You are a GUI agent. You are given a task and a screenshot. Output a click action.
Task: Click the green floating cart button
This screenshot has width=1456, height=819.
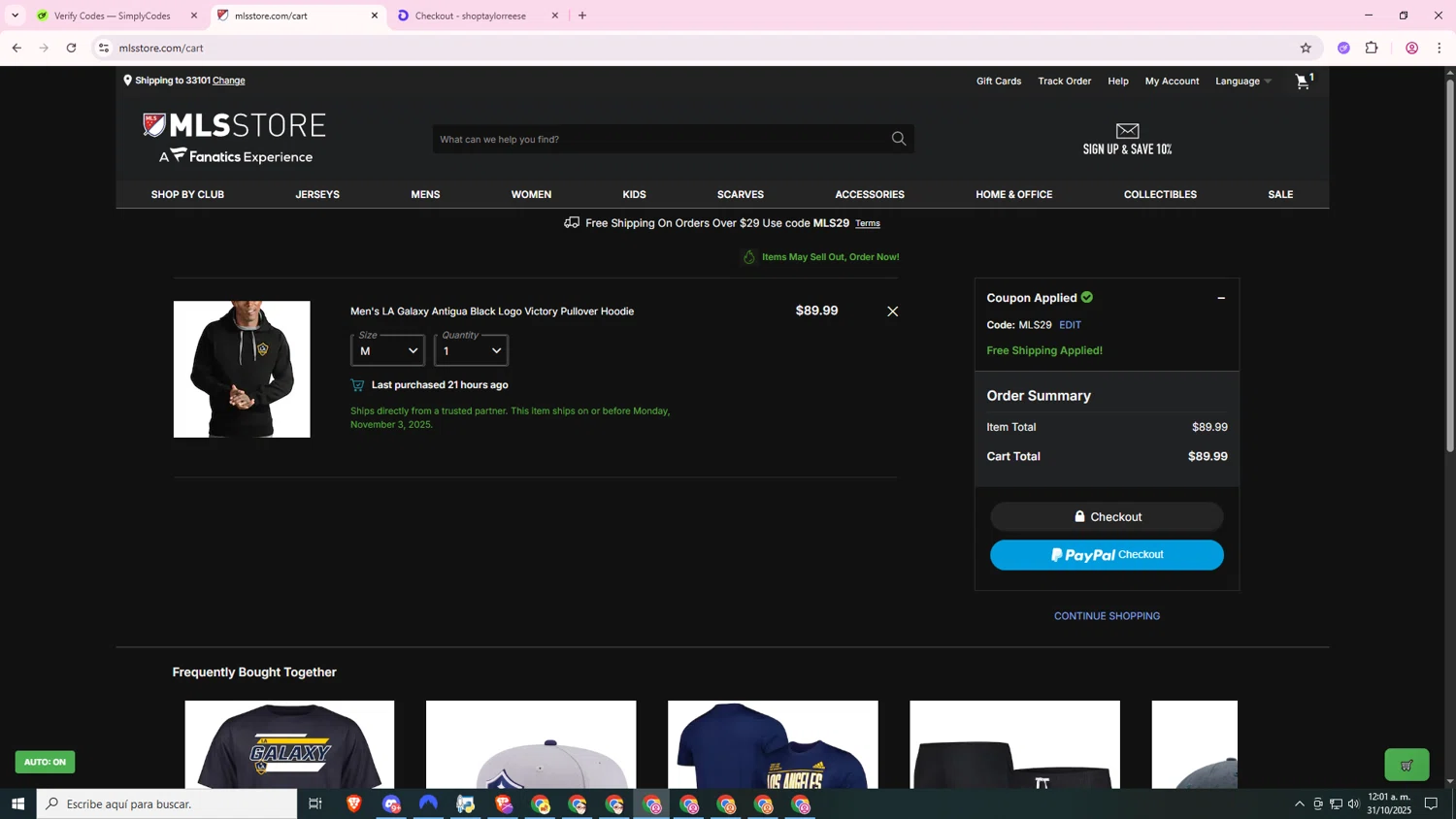pyautogui.click(x=1406, y=765)
